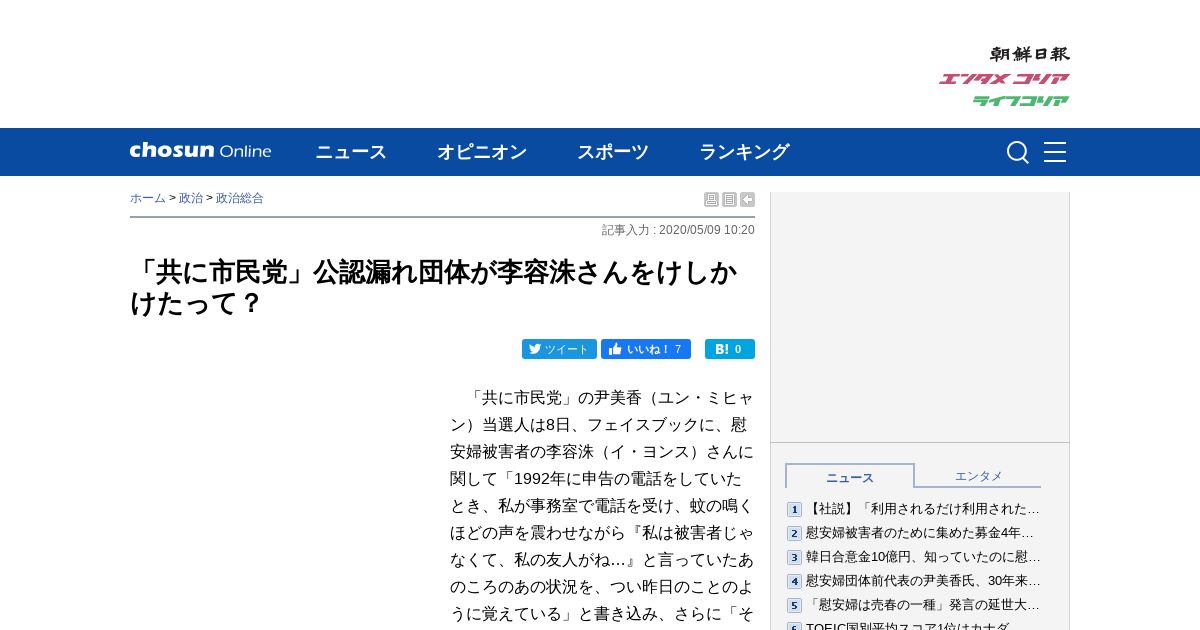Click the ツイート button

[559, 349]
